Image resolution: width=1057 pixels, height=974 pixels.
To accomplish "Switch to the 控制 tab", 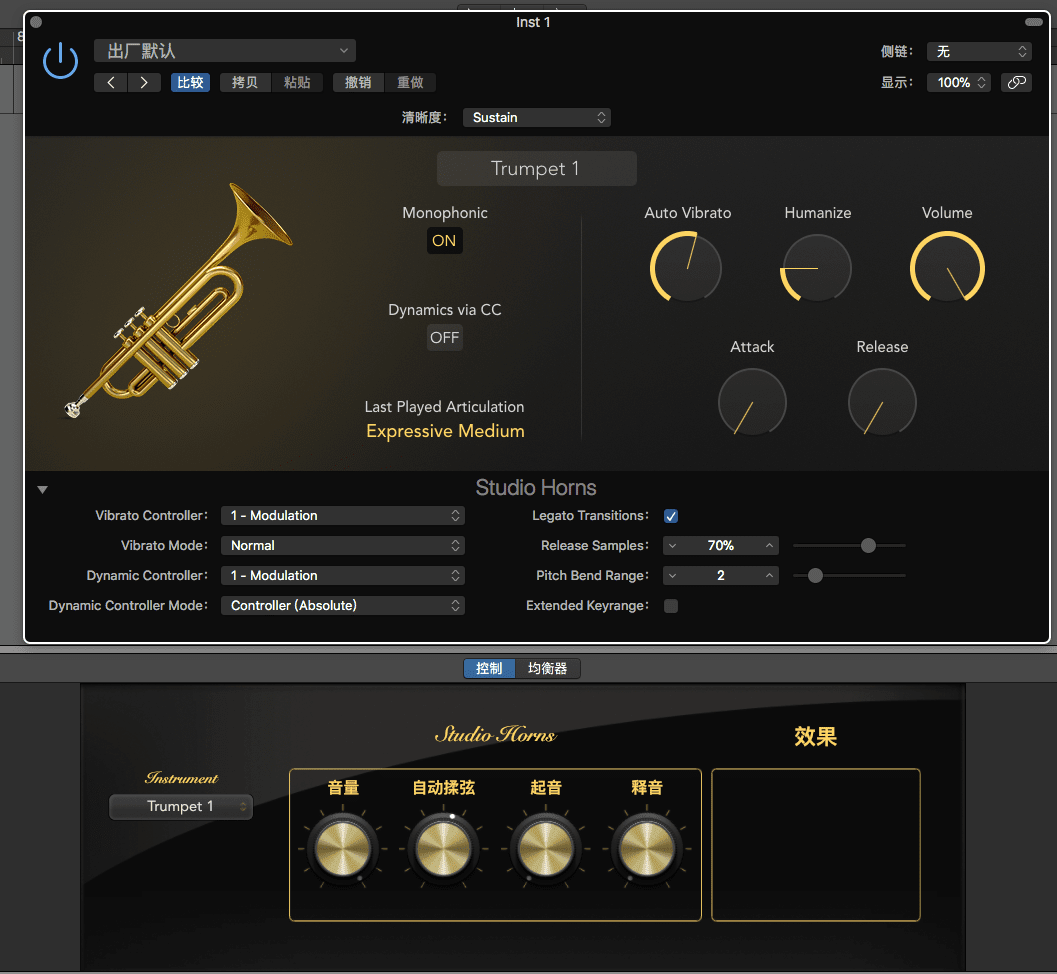I will pyautogui.click(x=489, y=668).
